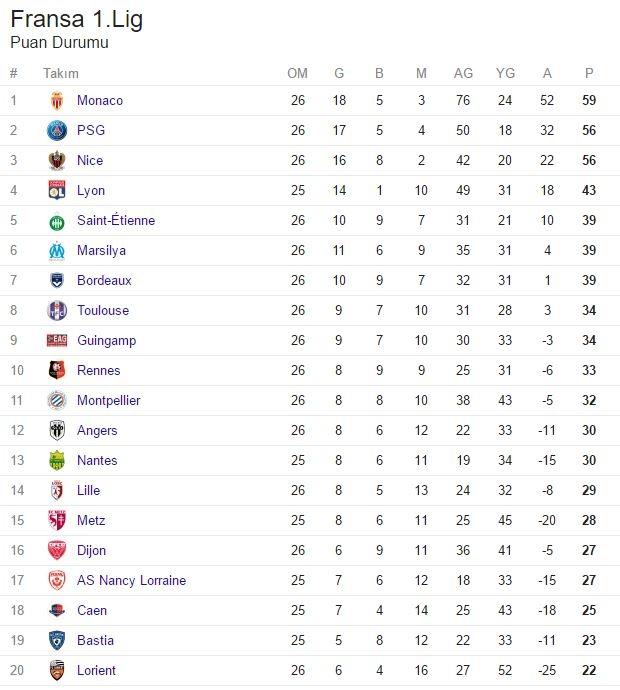620x690 pixels.
Task: Select the Dijon team name
Action: (x=92, y=551)
